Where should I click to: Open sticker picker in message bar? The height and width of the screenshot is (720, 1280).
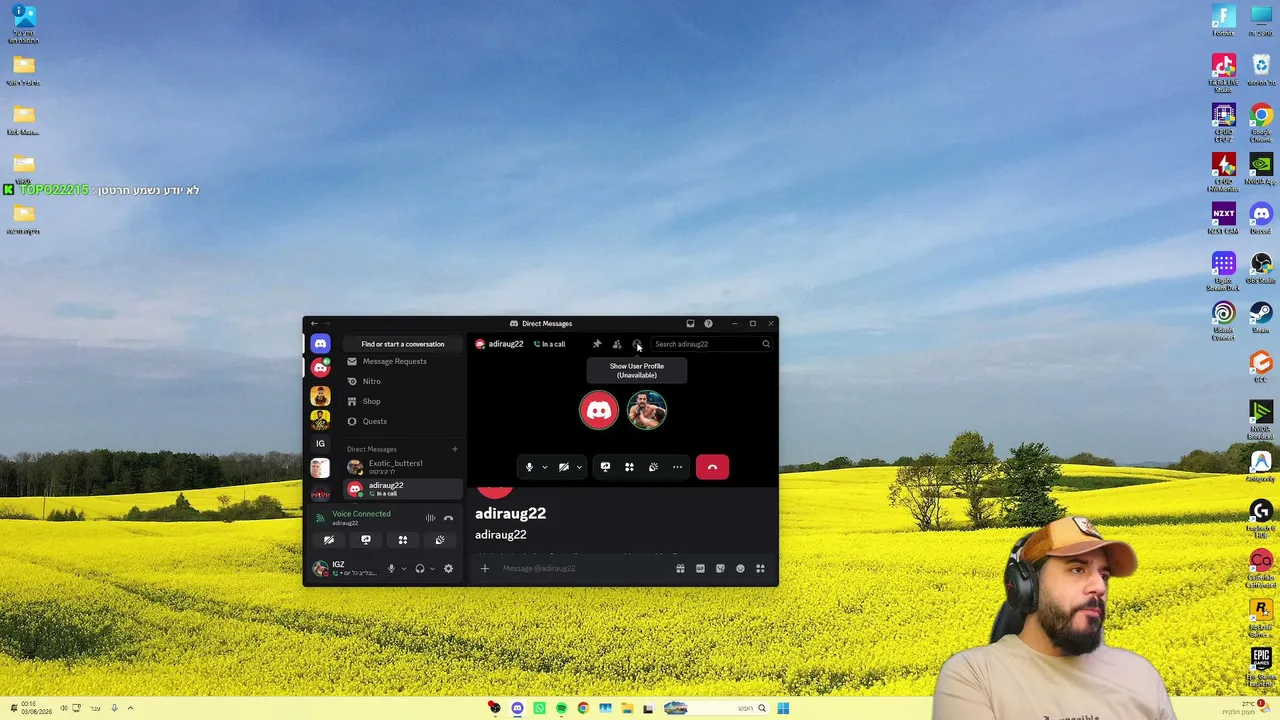point(720,569)
